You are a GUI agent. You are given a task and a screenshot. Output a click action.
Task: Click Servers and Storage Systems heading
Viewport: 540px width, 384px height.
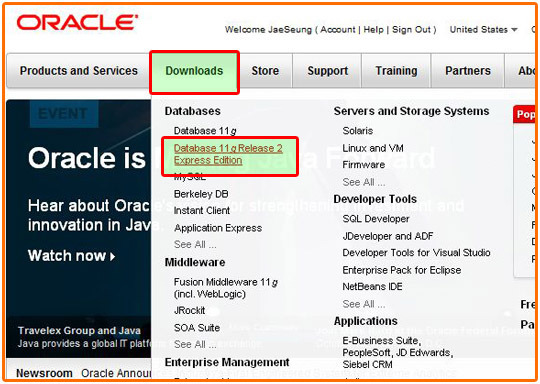click(411, 111)
